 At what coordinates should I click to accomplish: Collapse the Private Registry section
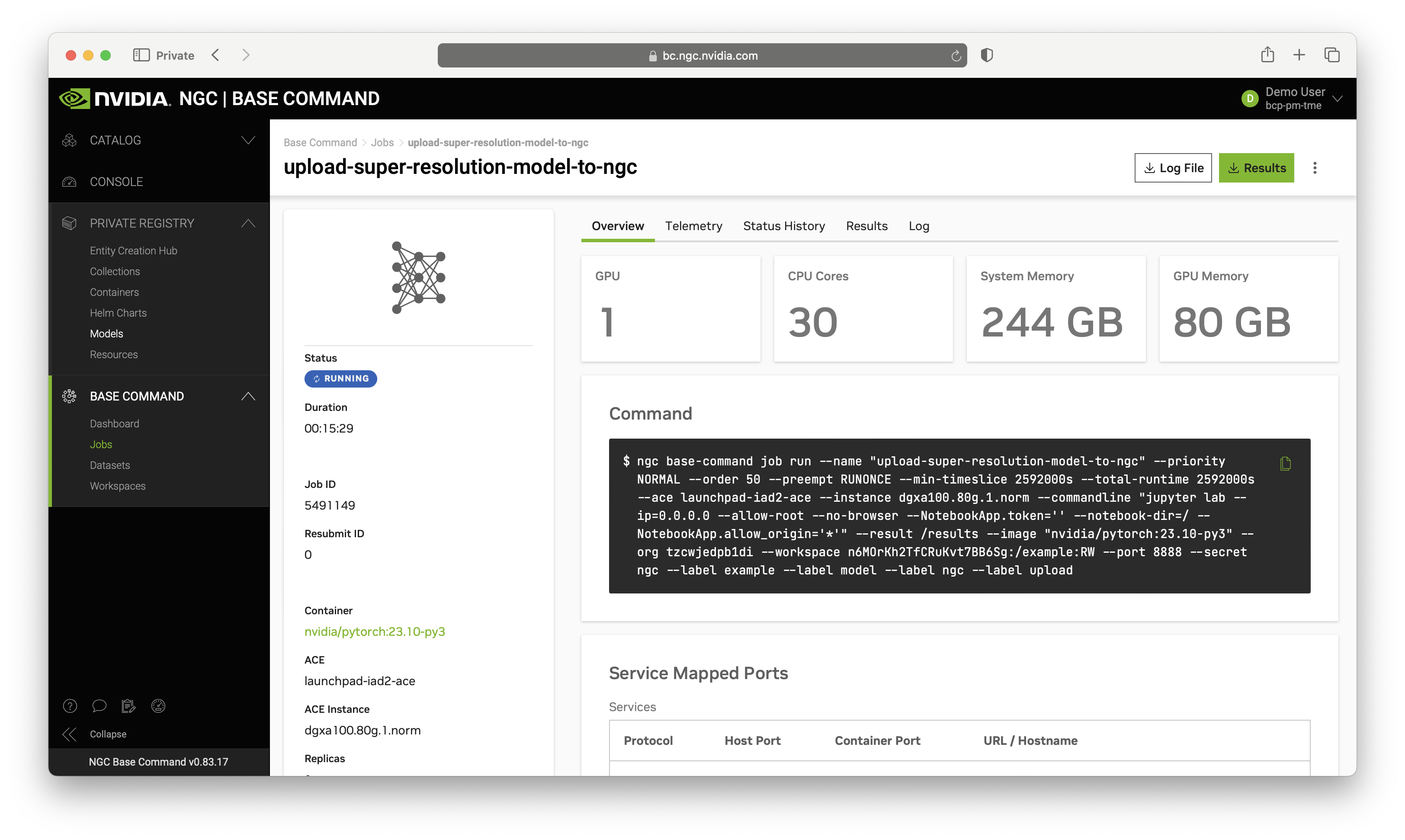tap(248, 223)
